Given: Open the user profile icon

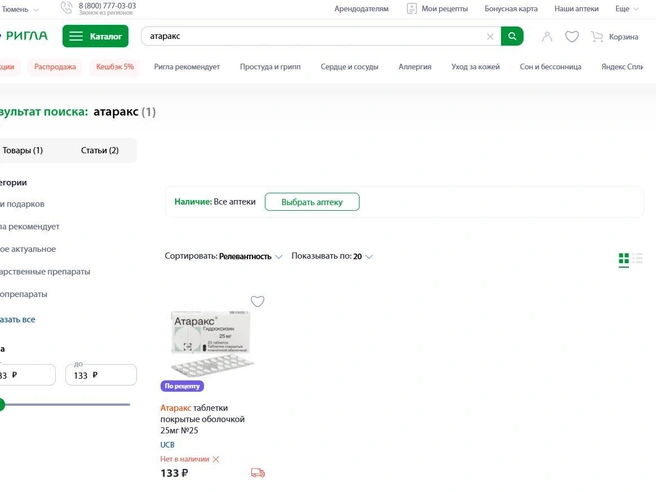Looking at the screenshot, I should (x=547, y=37).
